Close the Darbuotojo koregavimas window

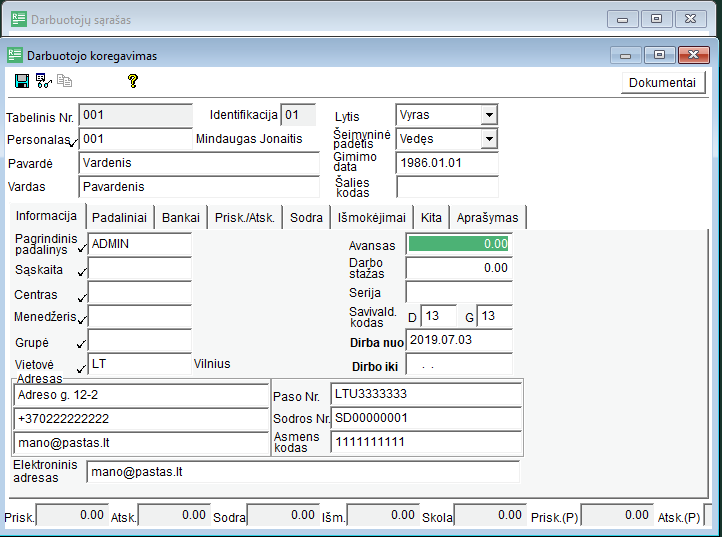[693, 55]
